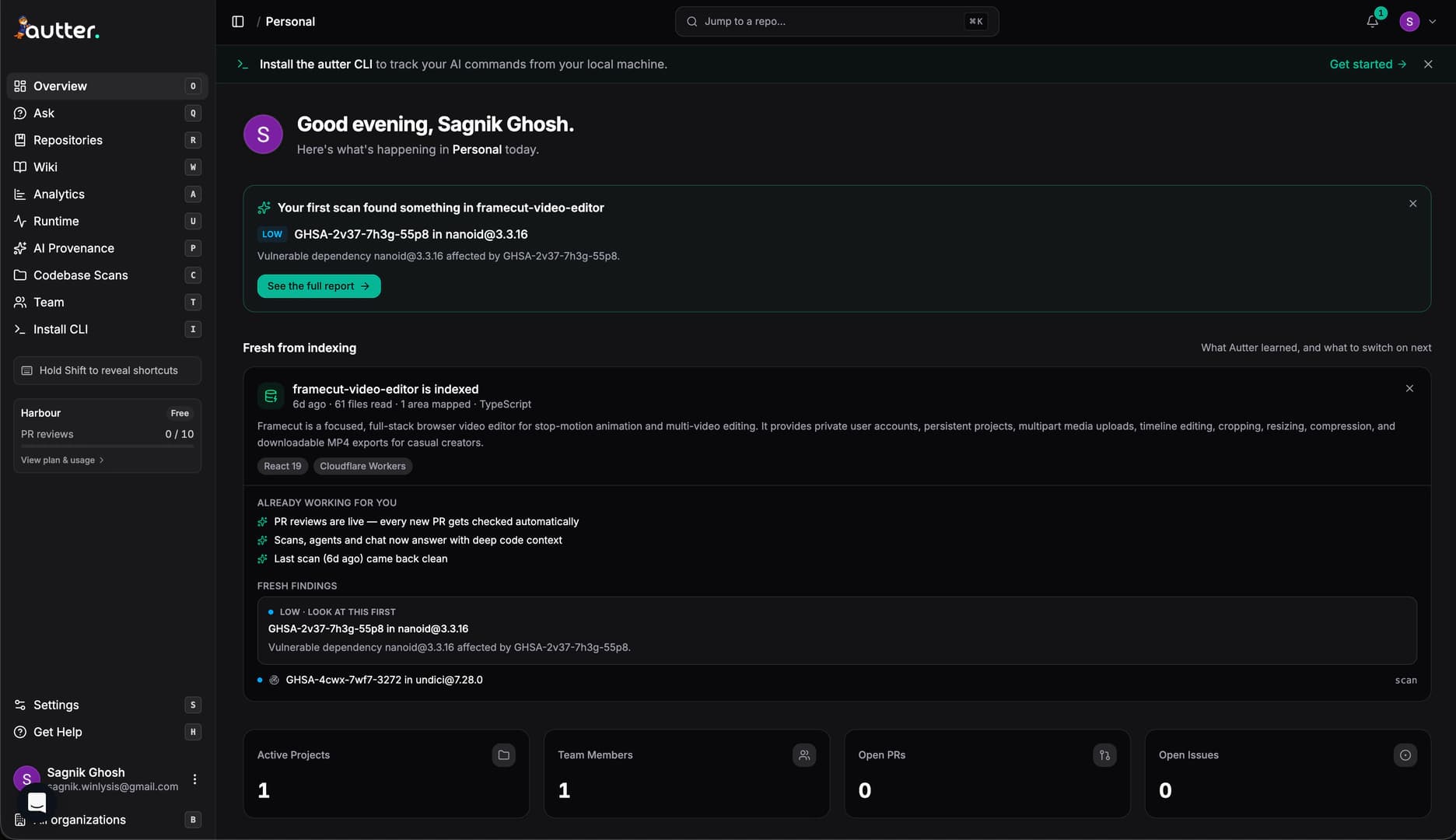1456x840 pixels.
Task: Click the Open Issues circle icon
Action: 1405,755
